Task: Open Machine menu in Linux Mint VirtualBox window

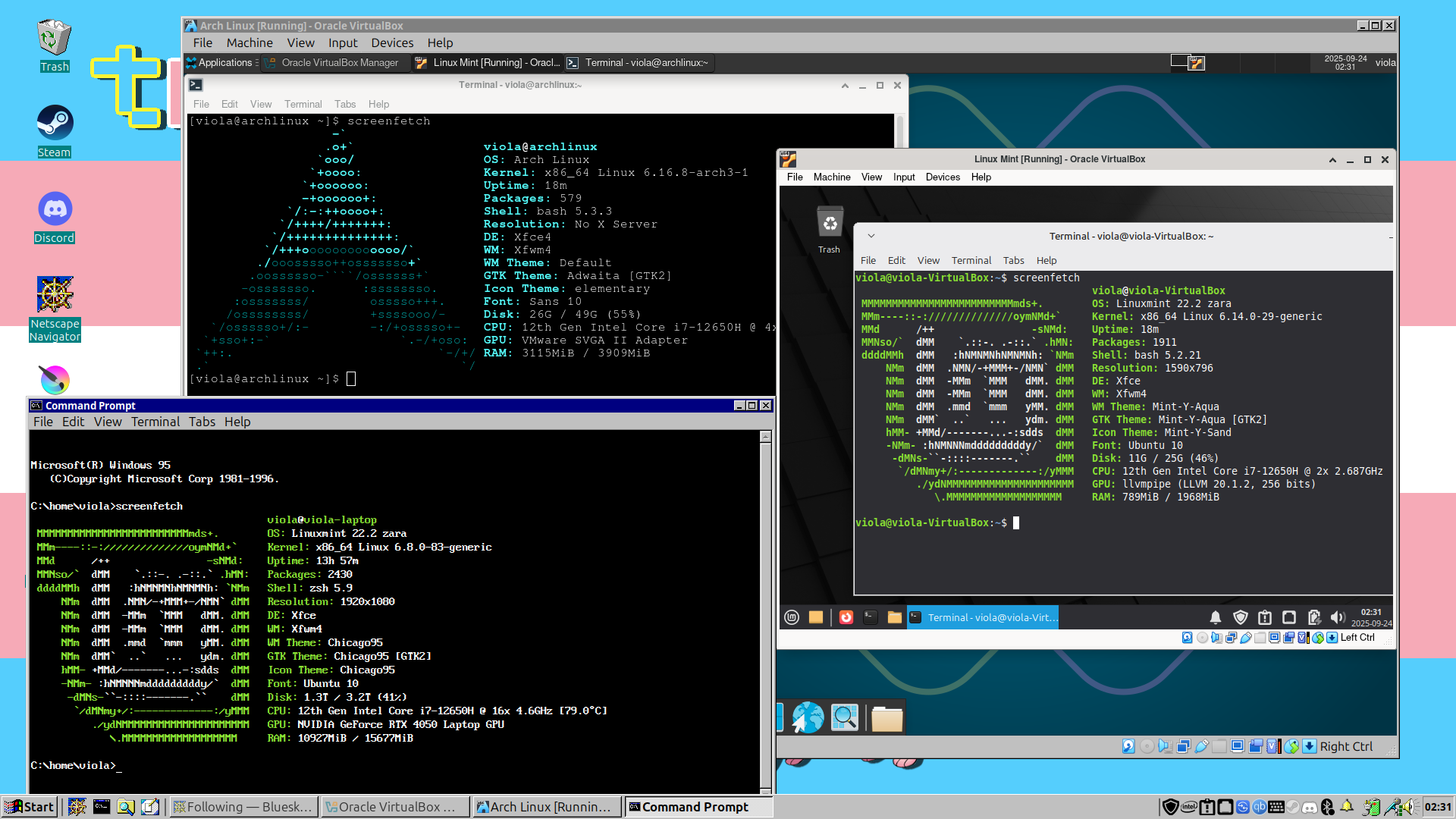Action: pyautogui.click(x=832, y=177)
